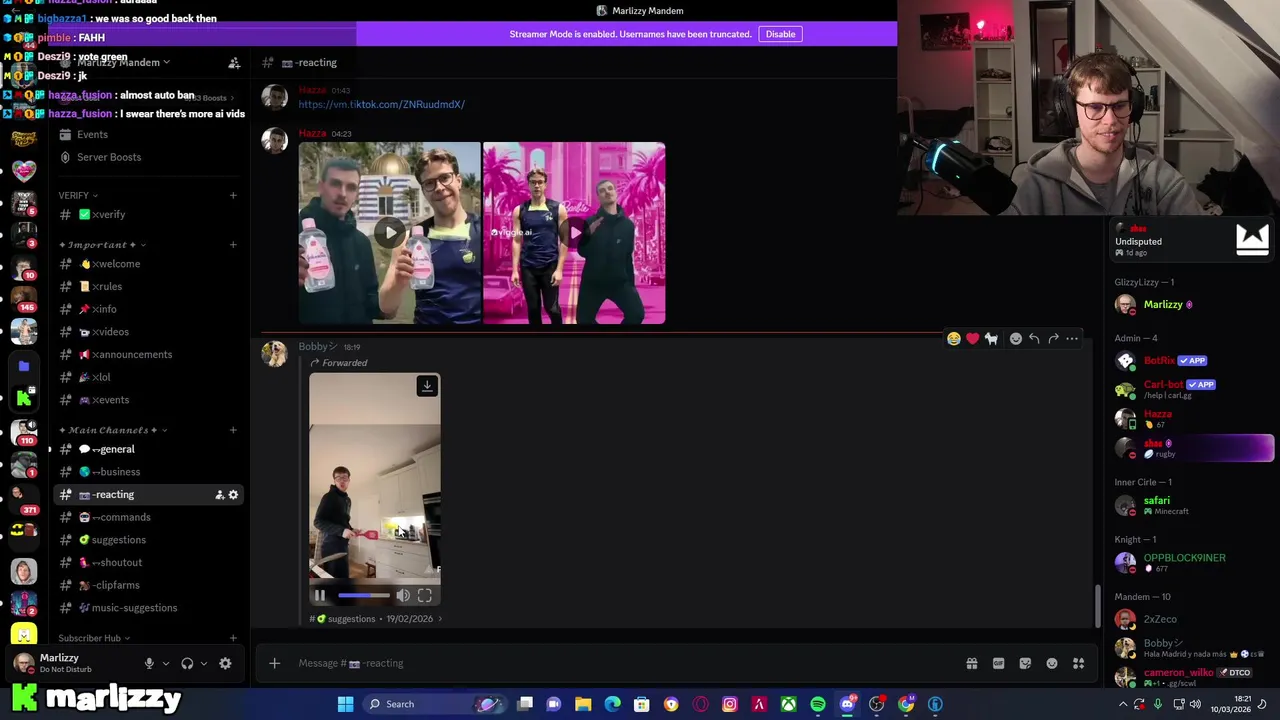Expand the headphone output options arrow

(203, 663)
